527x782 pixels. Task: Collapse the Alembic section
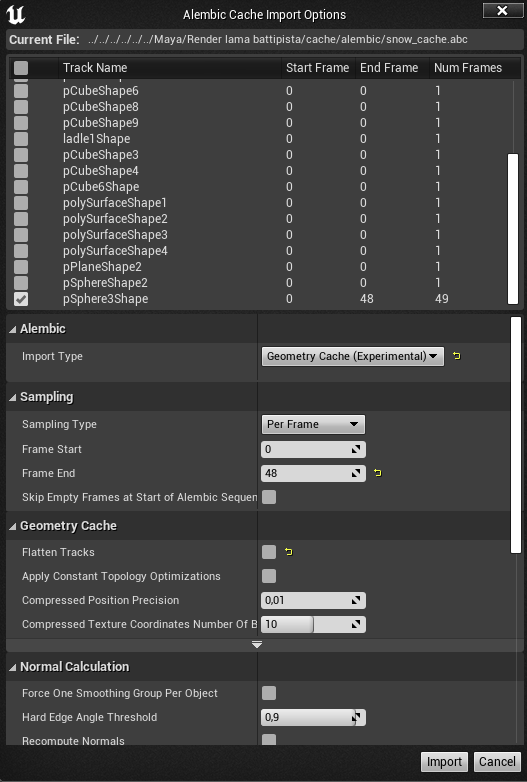pos(13,329)
